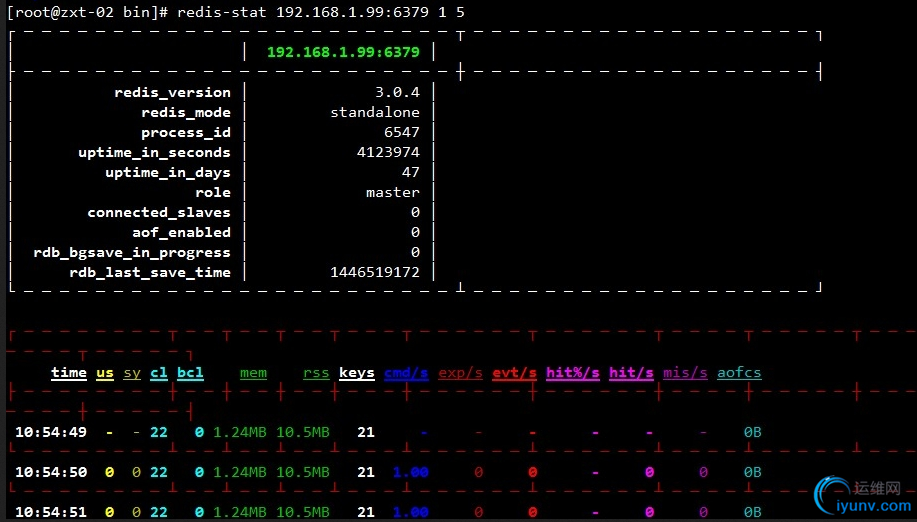Click the mis/s column header

point(685,373)
